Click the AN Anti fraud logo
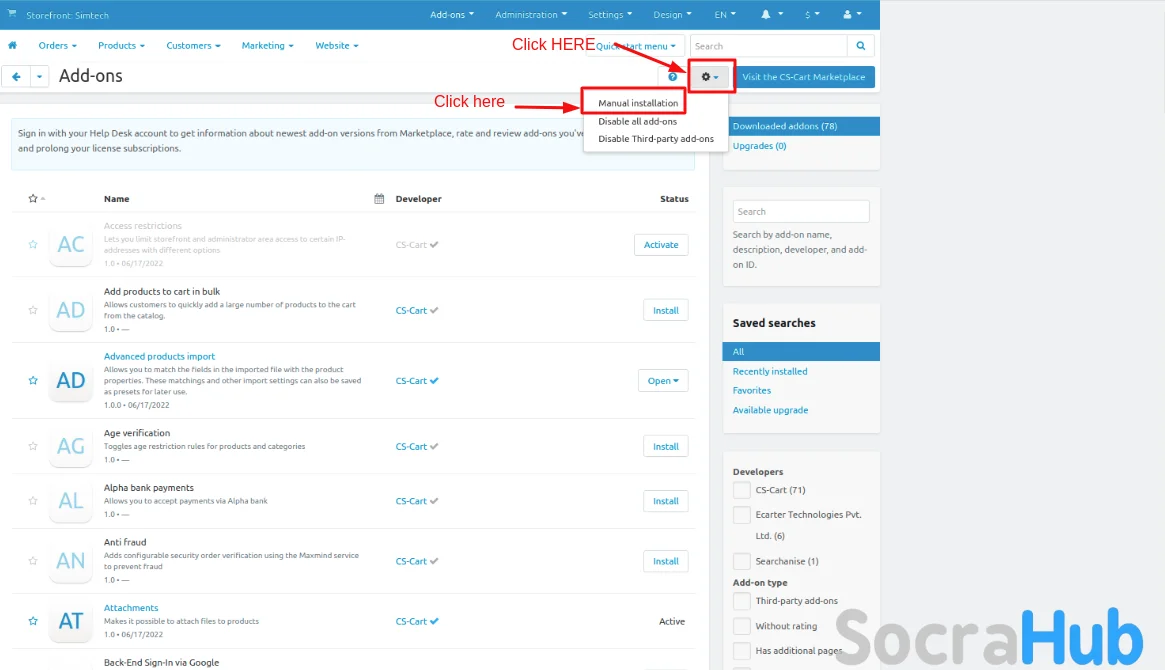This screenshot has width=1165, height=670. point(71,561)
